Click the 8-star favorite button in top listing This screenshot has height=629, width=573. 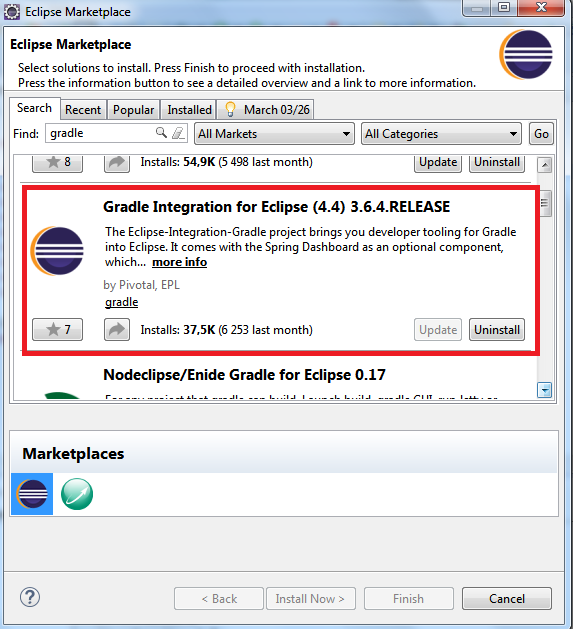coord(57,163)
